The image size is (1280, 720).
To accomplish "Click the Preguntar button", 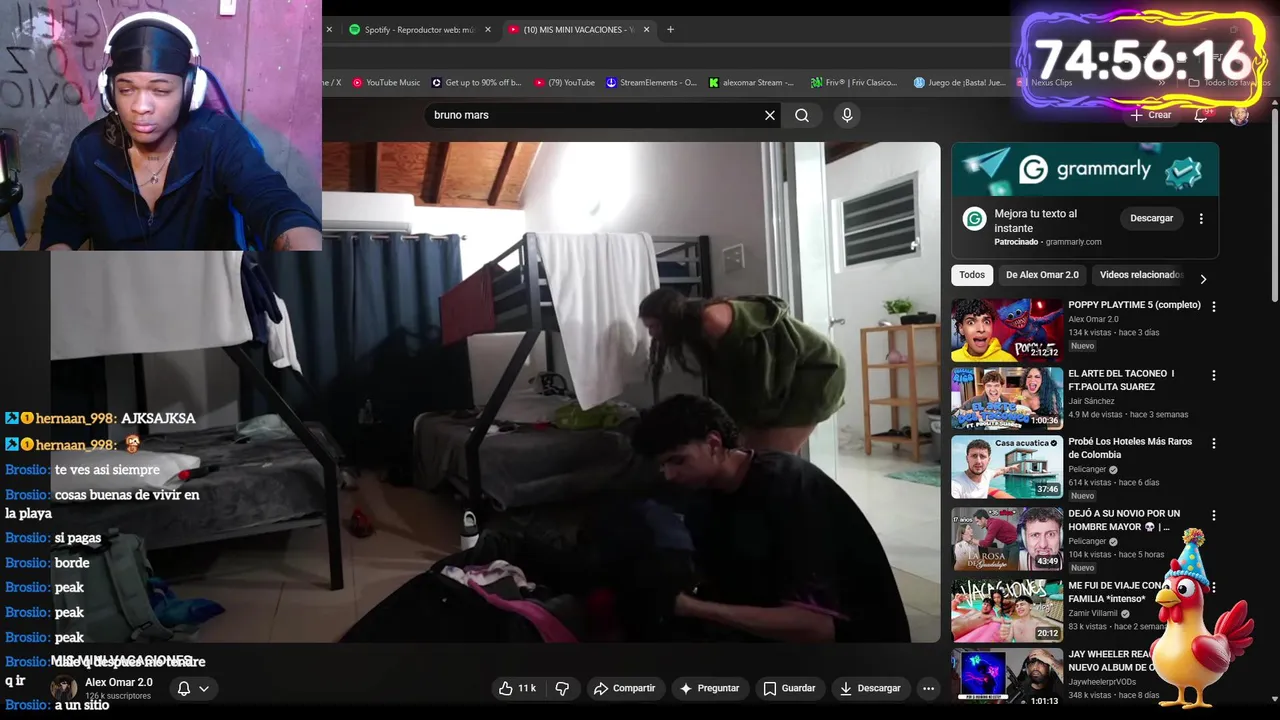I will click(x=709, y=688).
